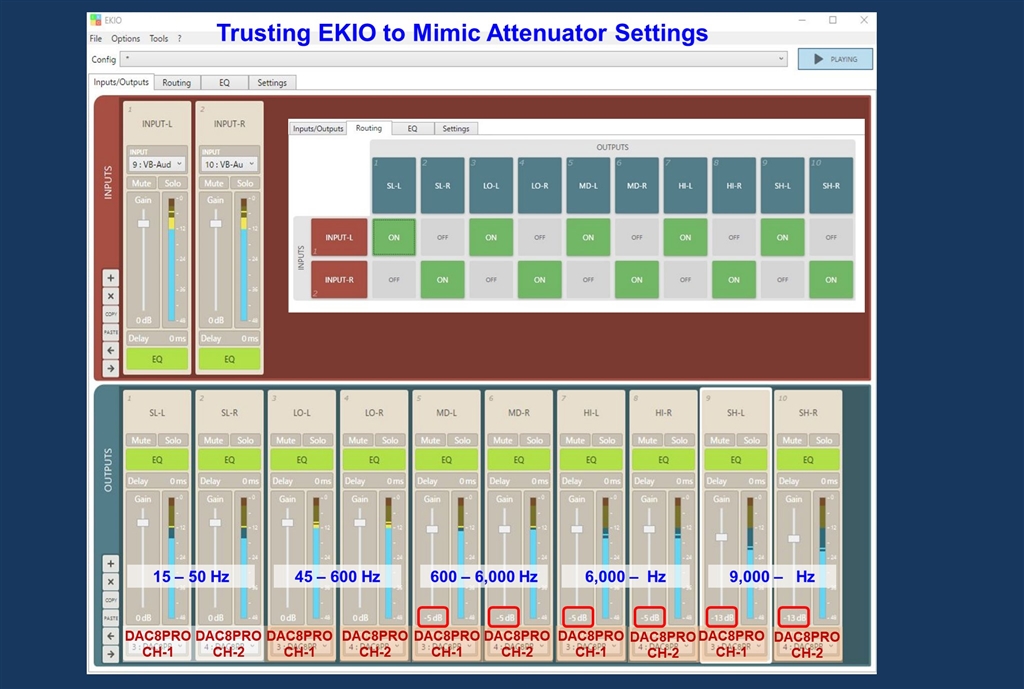Click the MD-L output gain fader handle
1024x689 pixels.
(432, 529)
